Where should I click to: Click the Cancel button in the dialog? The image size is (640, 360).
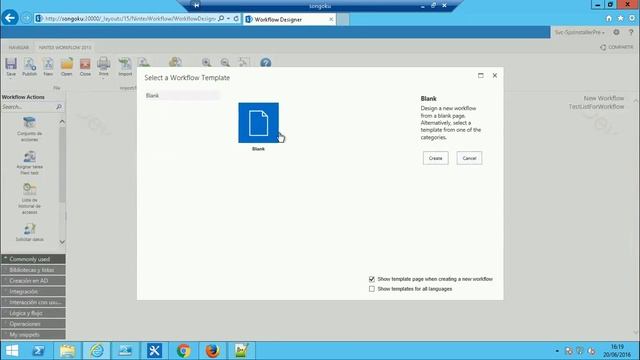click(x=469, y=158)
